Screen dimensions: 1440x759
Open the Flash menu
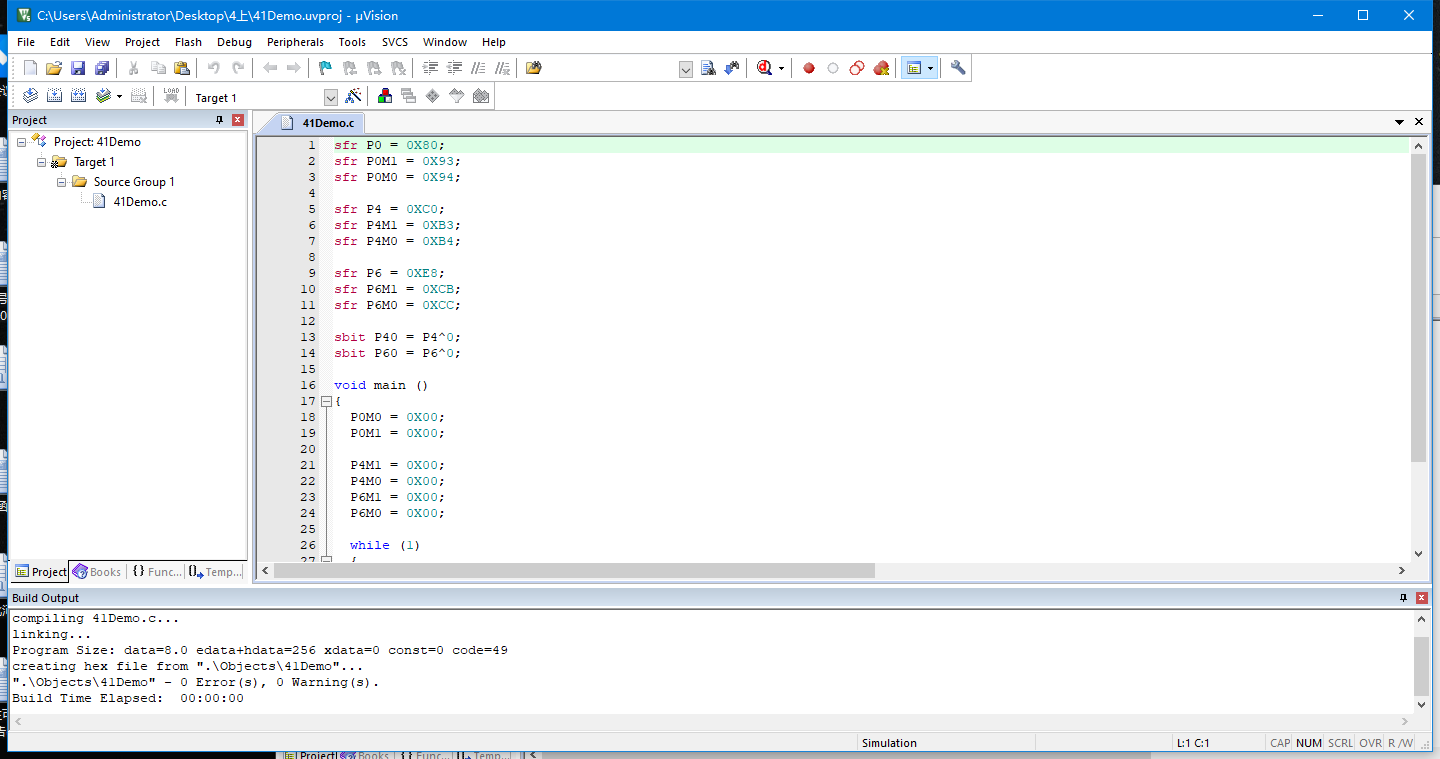click(188, 42)
